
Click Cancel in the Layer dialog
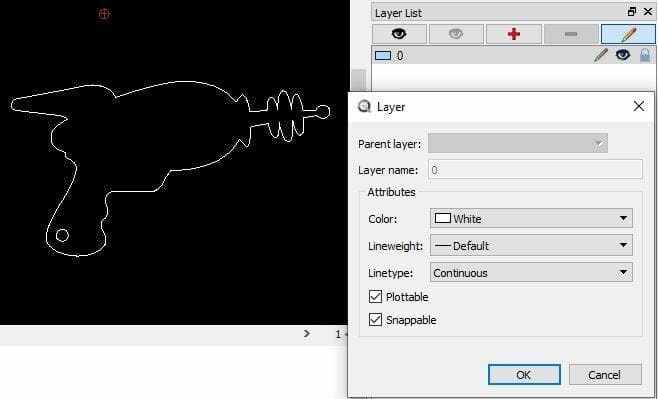coord(605,375)
